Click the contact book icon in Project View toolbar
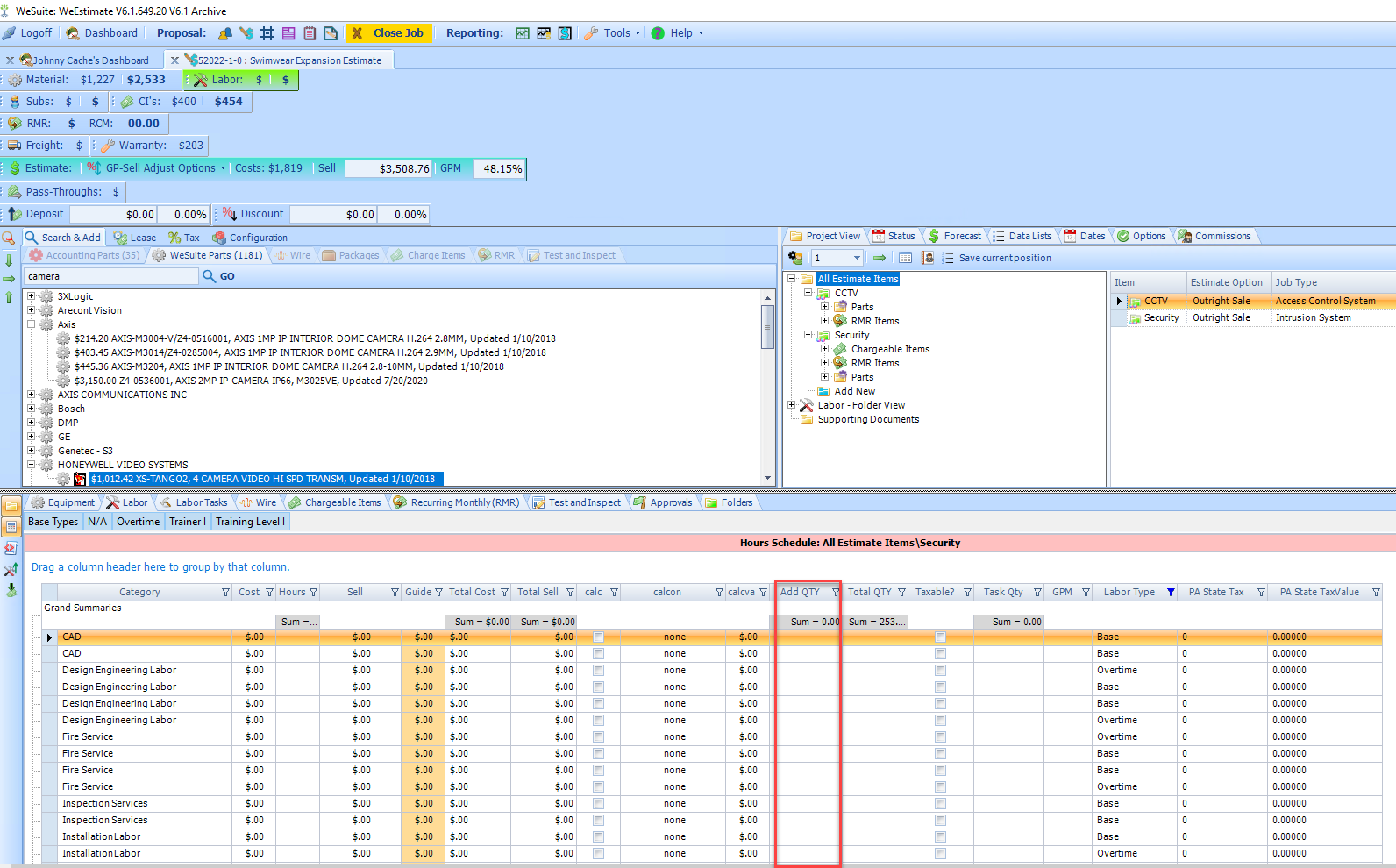This screenshot has width=1396, height=868. tap(928, 258)
